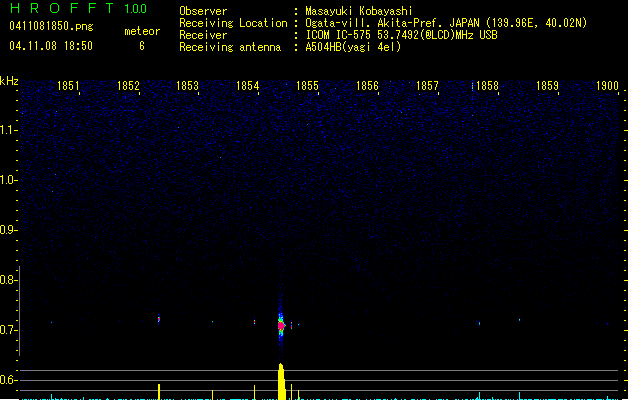629x400 pixels.
Task: Click the 1.1 kHz frequency axis label
Action: pyautogui.click(x=8, y=130)
